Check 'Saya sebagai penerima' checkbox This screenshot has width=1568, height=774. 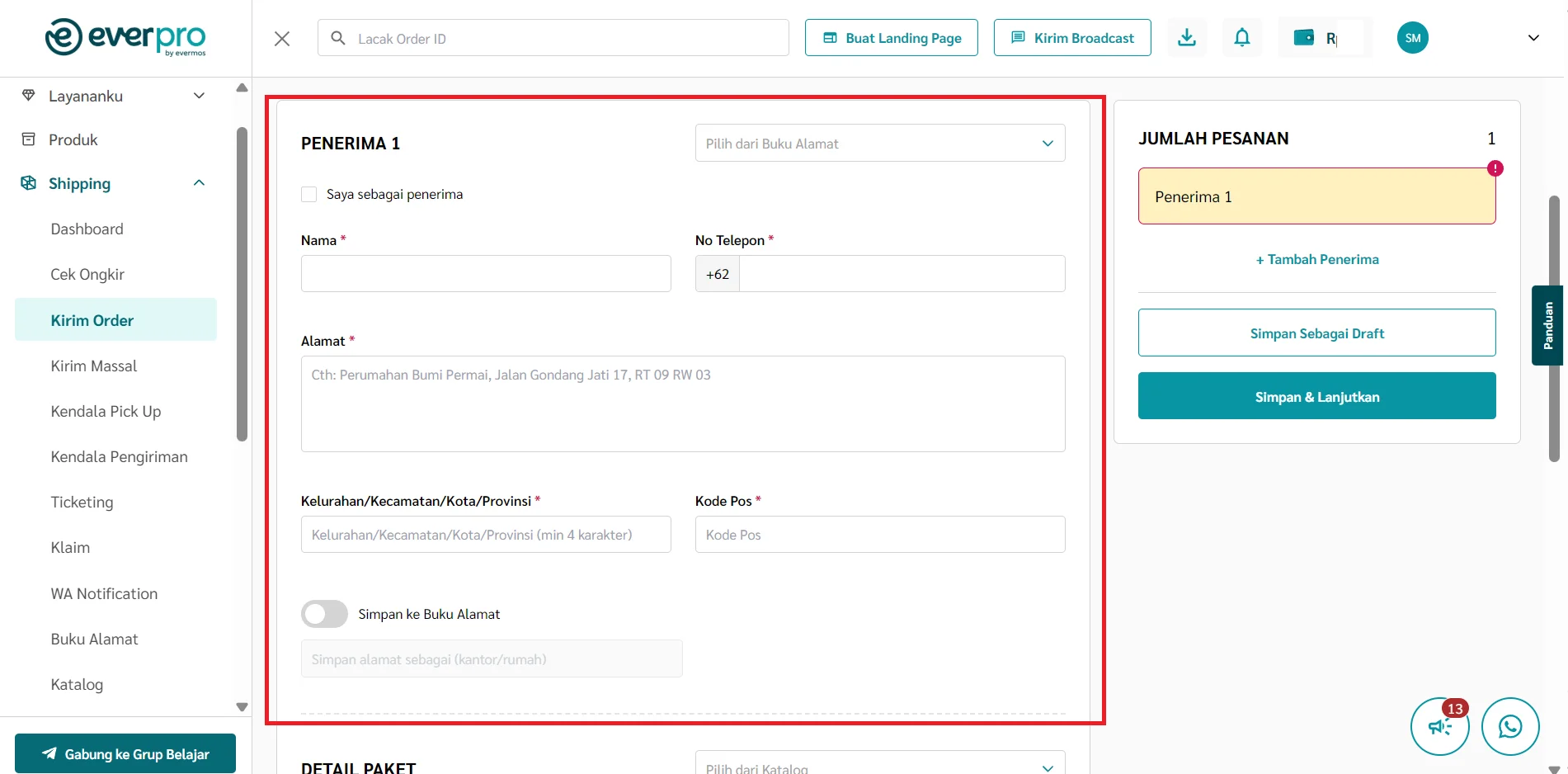tap(309, 195)
